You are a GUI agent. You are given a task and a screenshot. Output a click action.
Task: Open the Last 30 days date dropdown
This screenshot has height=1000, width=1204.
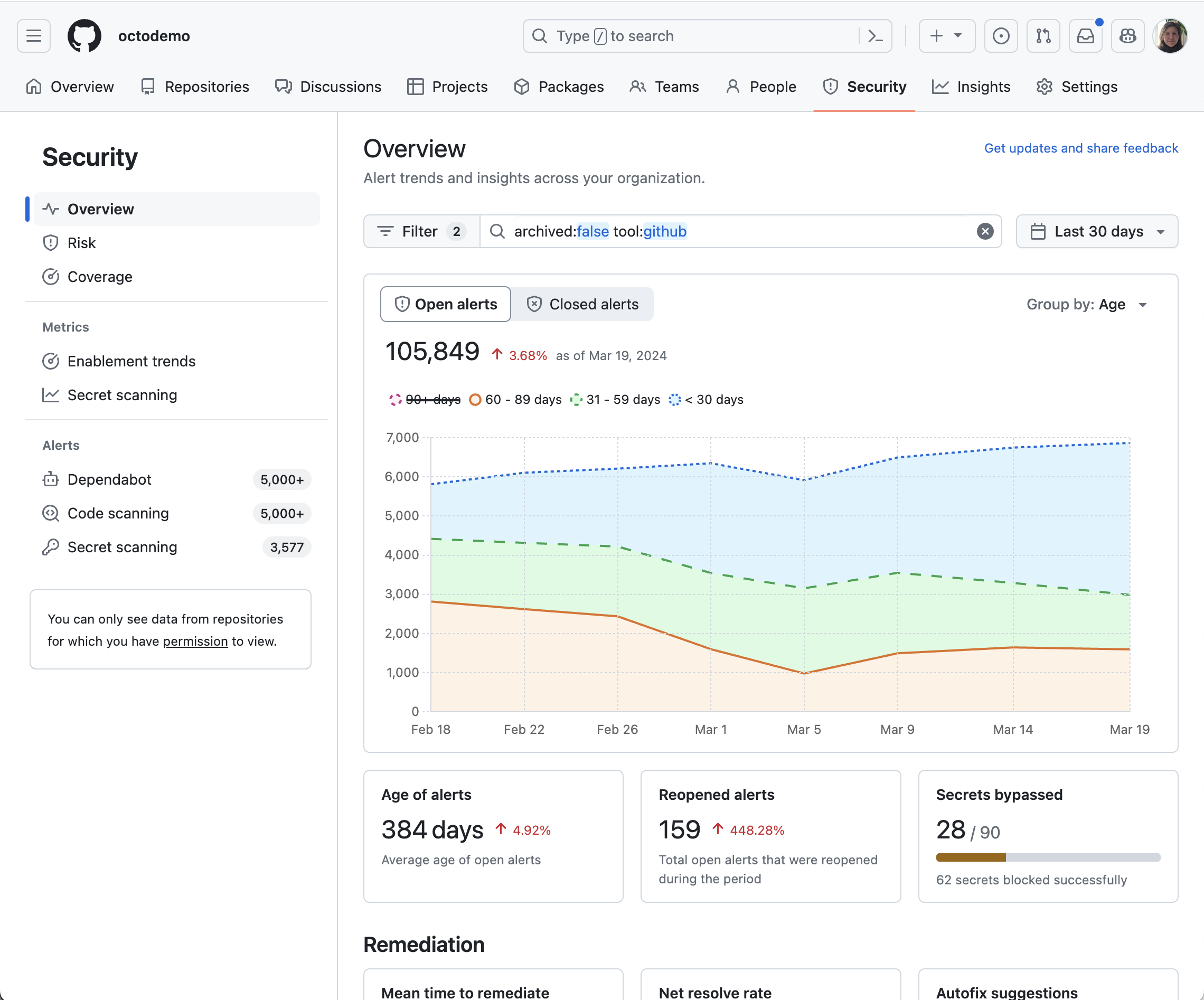tap(1097, 232)
